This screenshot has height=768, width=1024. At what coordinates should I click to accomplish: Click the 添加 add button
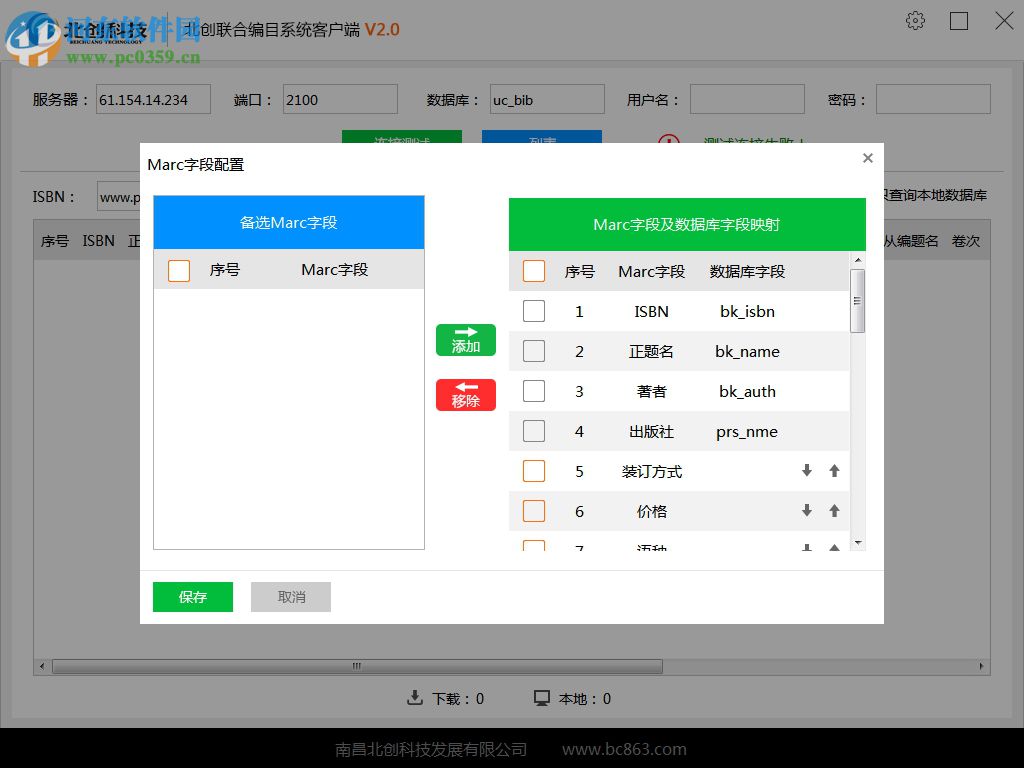[x=465, y=340]
